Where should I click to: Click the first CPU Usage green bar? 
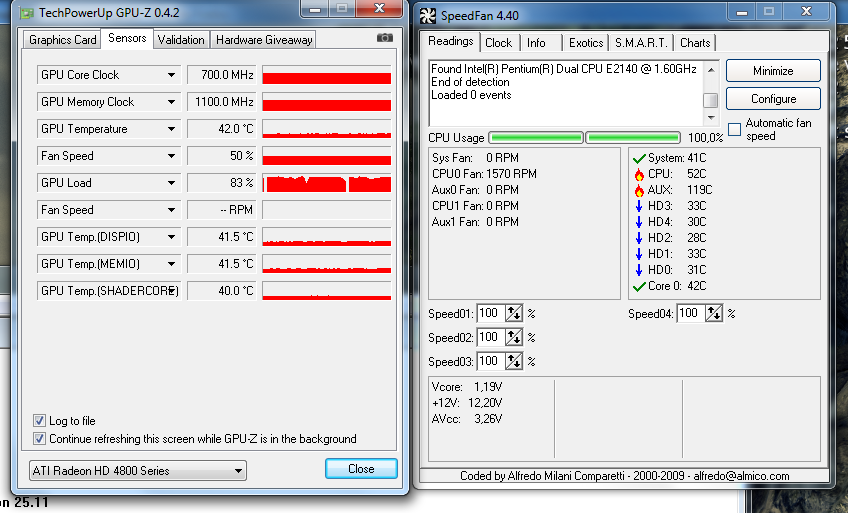(x=536, y=138)
